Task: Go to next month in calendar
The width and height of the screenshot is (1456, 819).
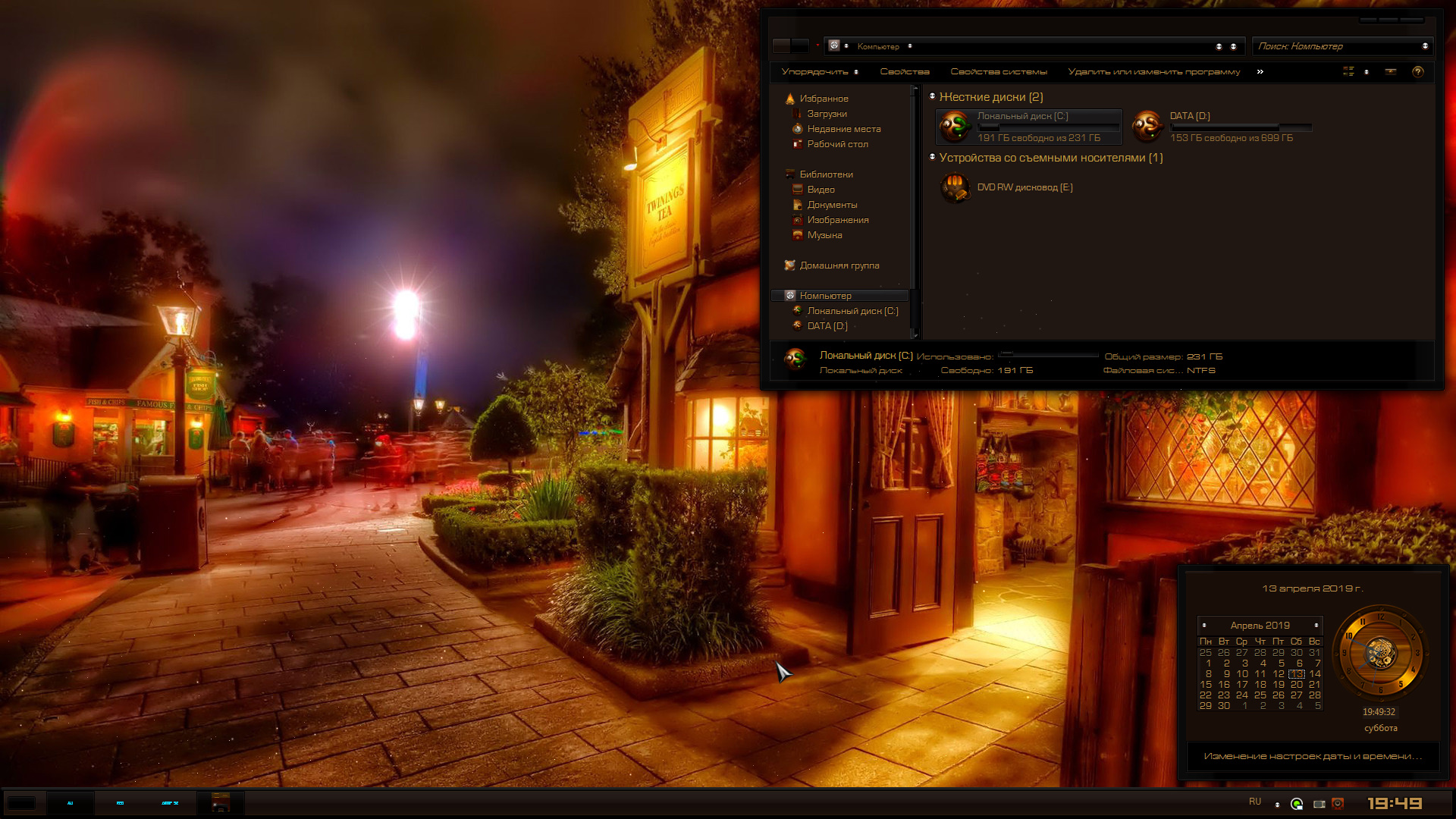Action: point(1316,626)
